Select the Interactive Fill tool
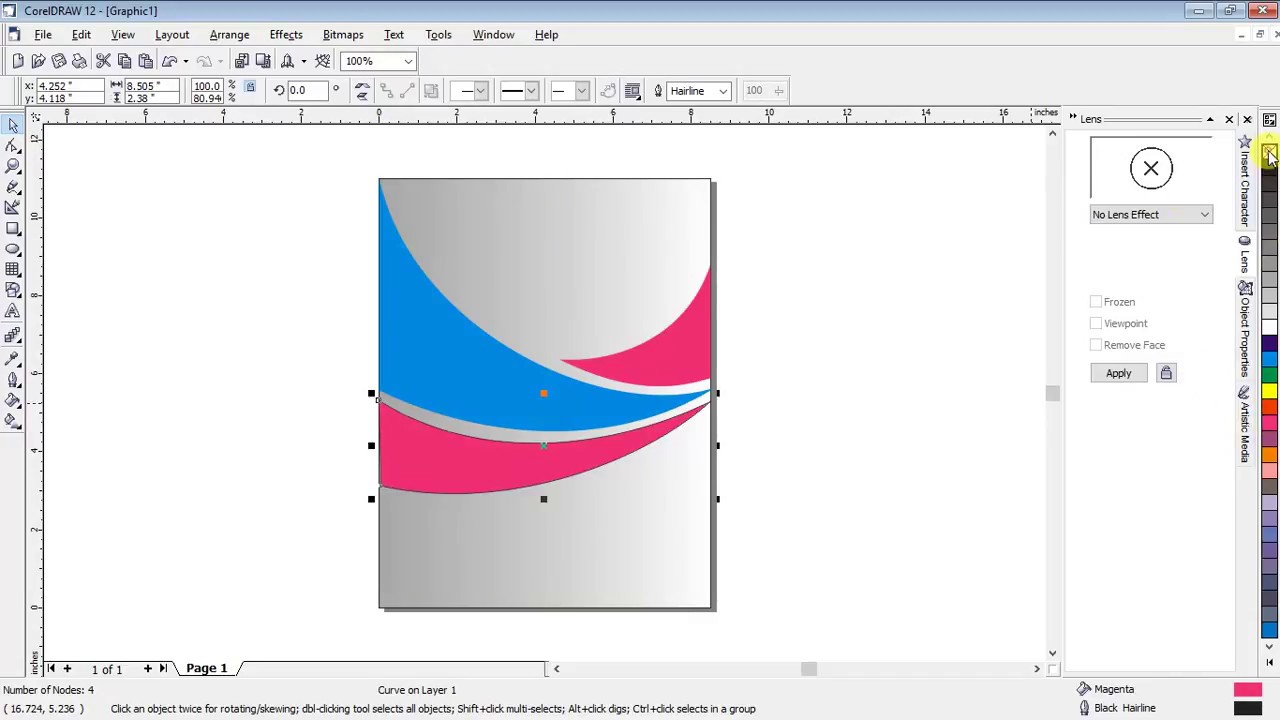 (13, 420)
